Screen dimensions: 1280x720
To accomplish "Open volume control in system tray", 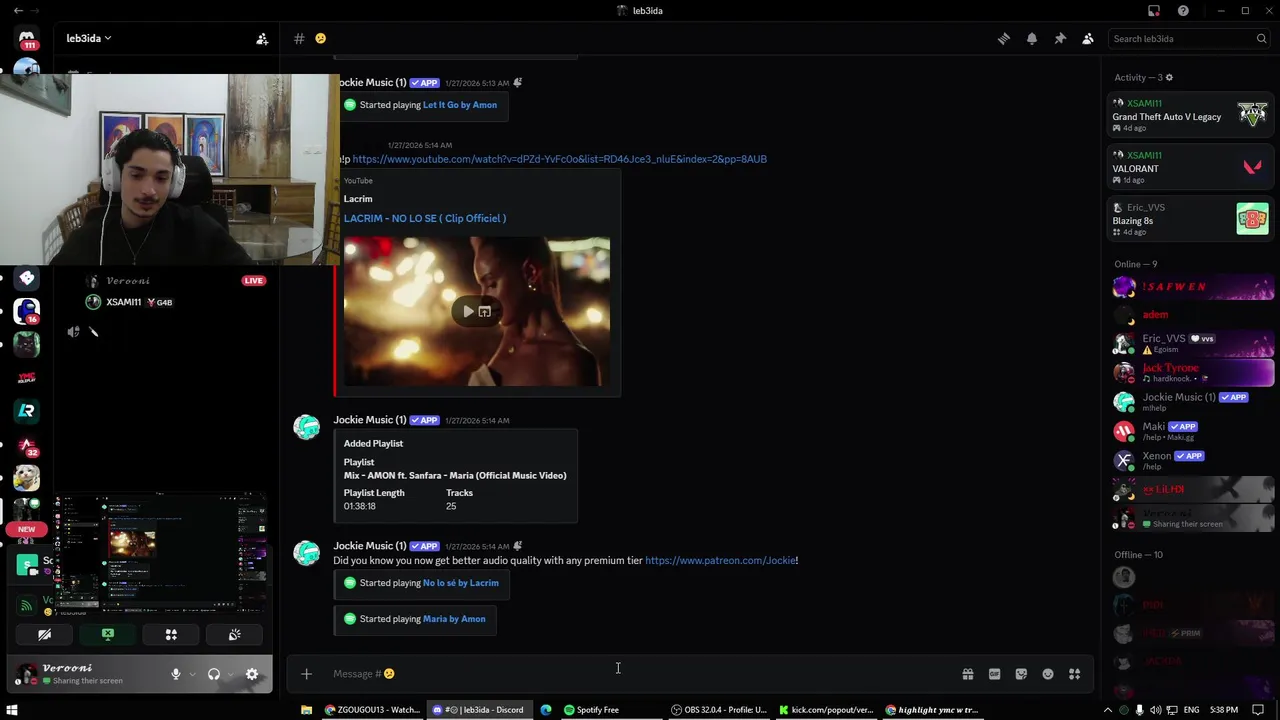I will coord(1155,710).
